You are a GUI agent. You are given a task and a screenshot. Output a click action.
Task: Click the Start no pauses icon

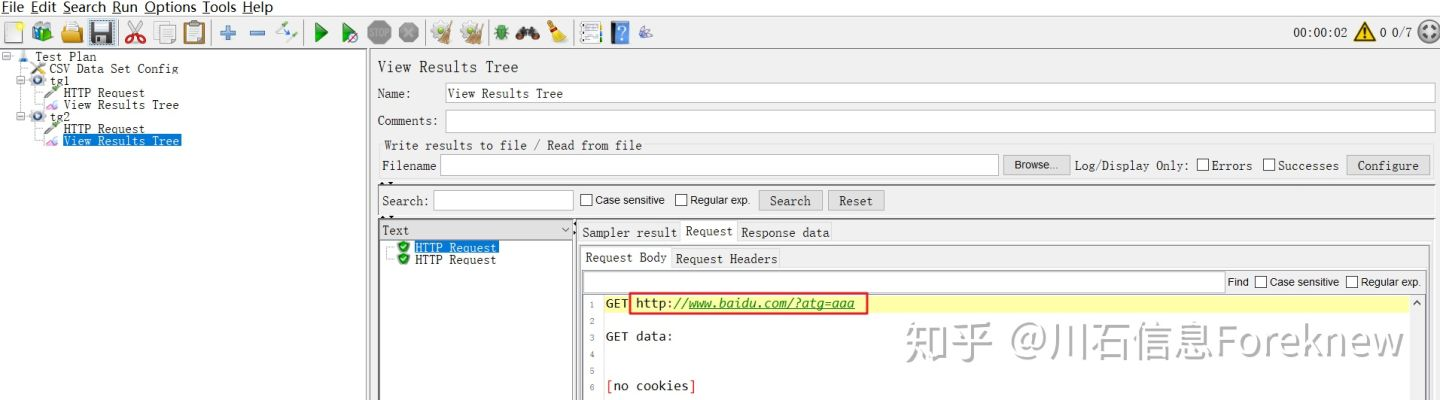(350, 32)
